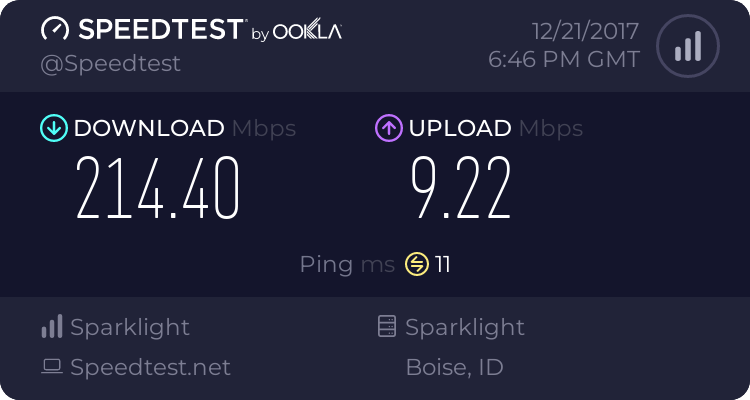Select the 9.22 upload speed value
The width and height of the screenshot is (750, 400).
click(x=461, y=189)
